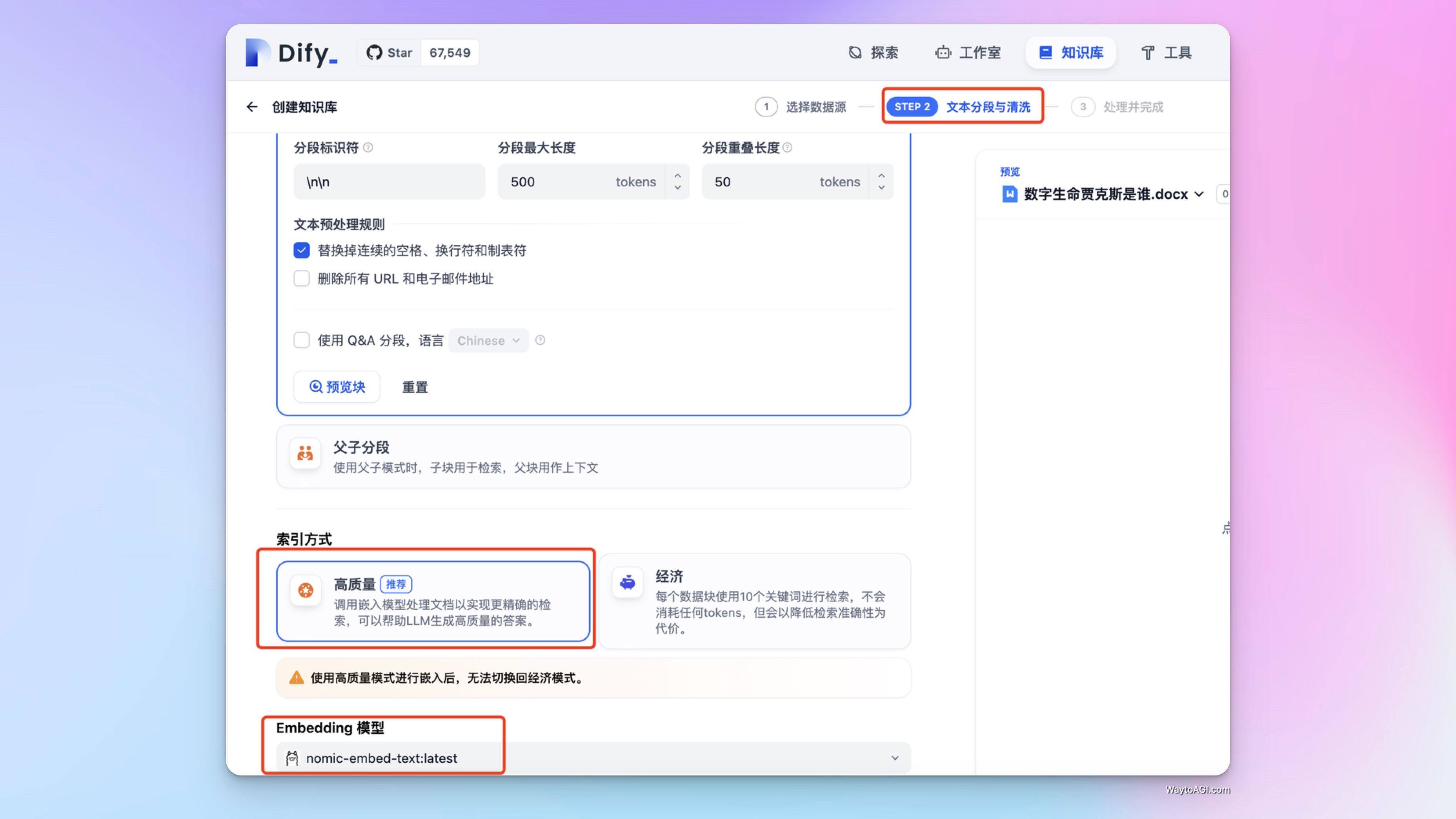
Task: Uncheck 替换掉连续的空格、换行符和制表符
Action: point(302,250)
